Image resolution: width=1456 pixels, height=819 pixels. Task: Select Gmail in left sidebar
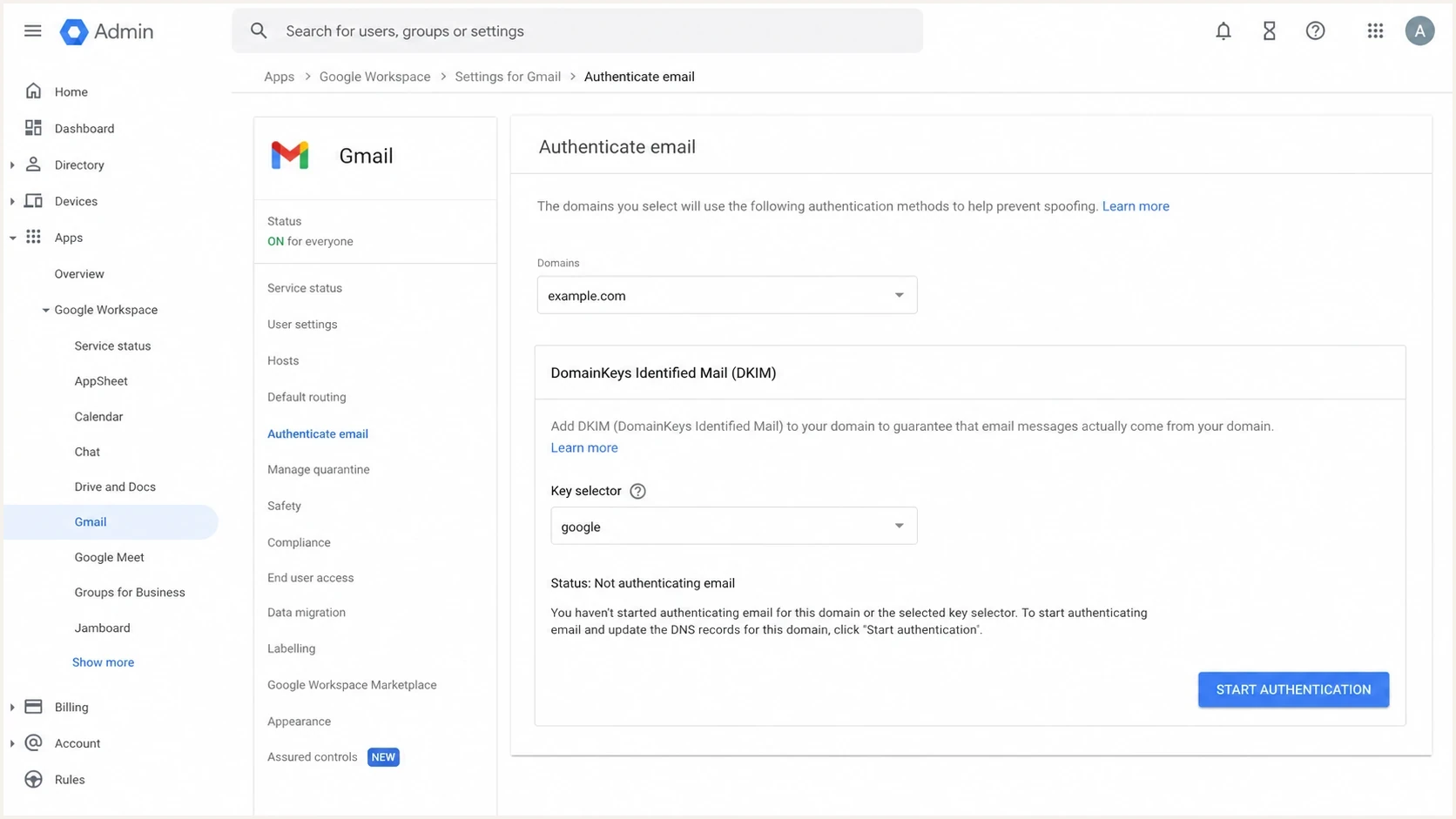point(111,522)
